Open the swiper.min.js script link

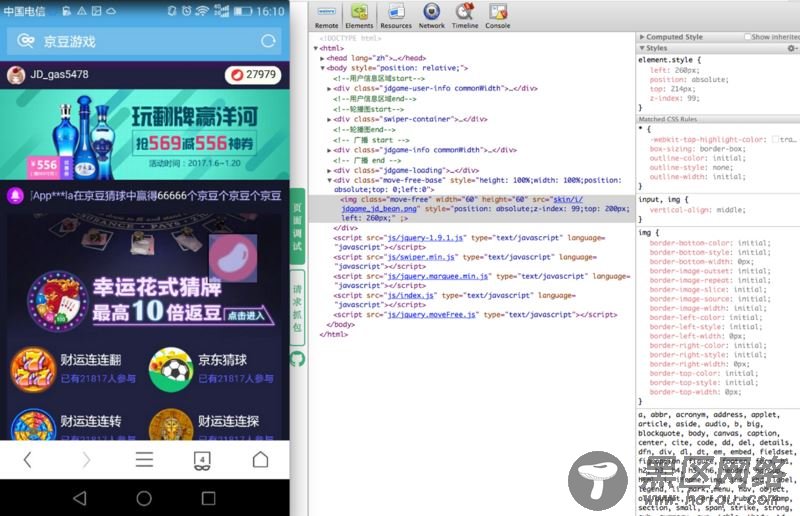pyautogui.click(x=420, y=257)
